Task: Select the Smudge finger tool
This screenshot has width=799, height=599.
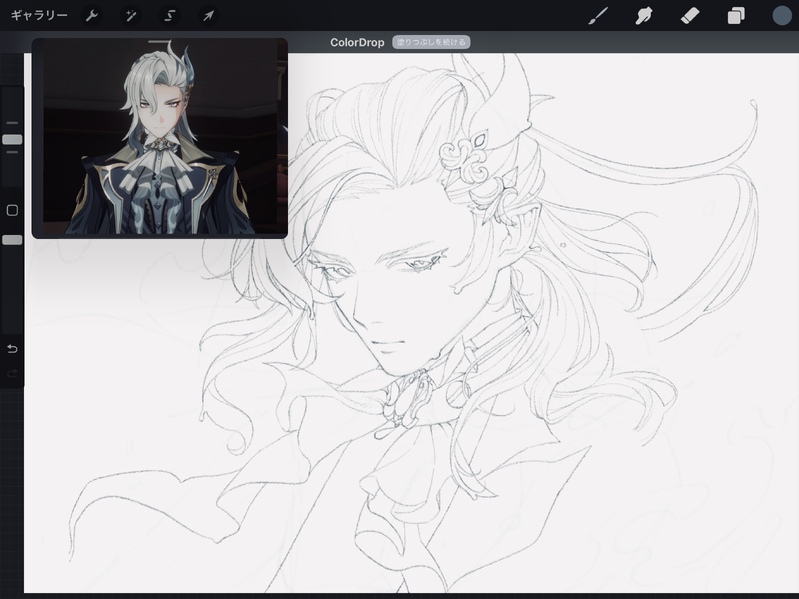Action: [x=644, y=16]
